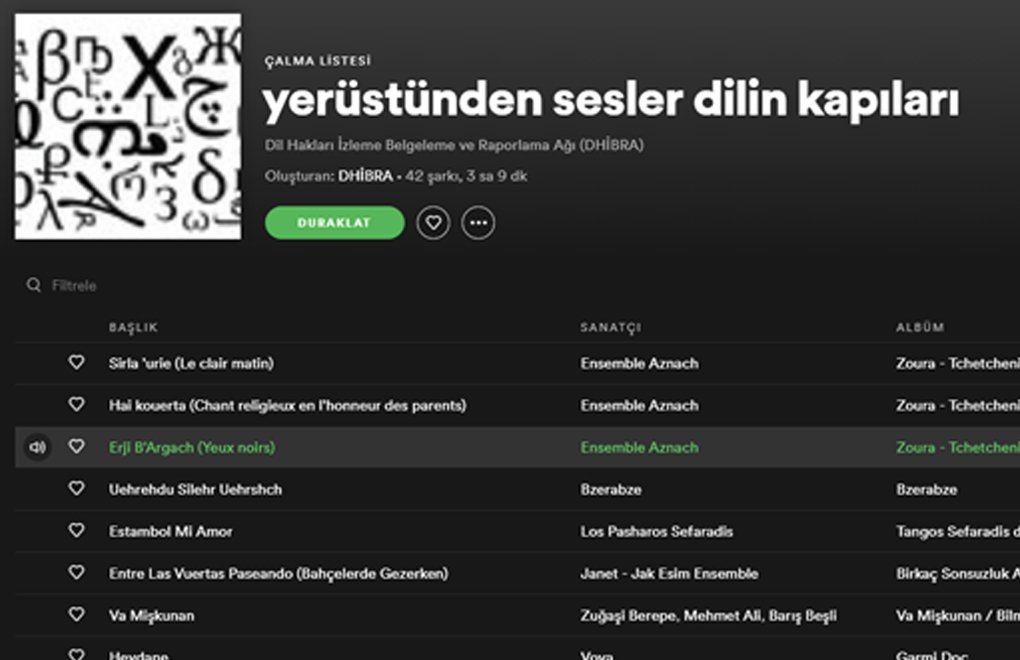The image size is (1020, 660).
Task: Like Entre Las Vuertas Paseando track
Action: [76, 573]
